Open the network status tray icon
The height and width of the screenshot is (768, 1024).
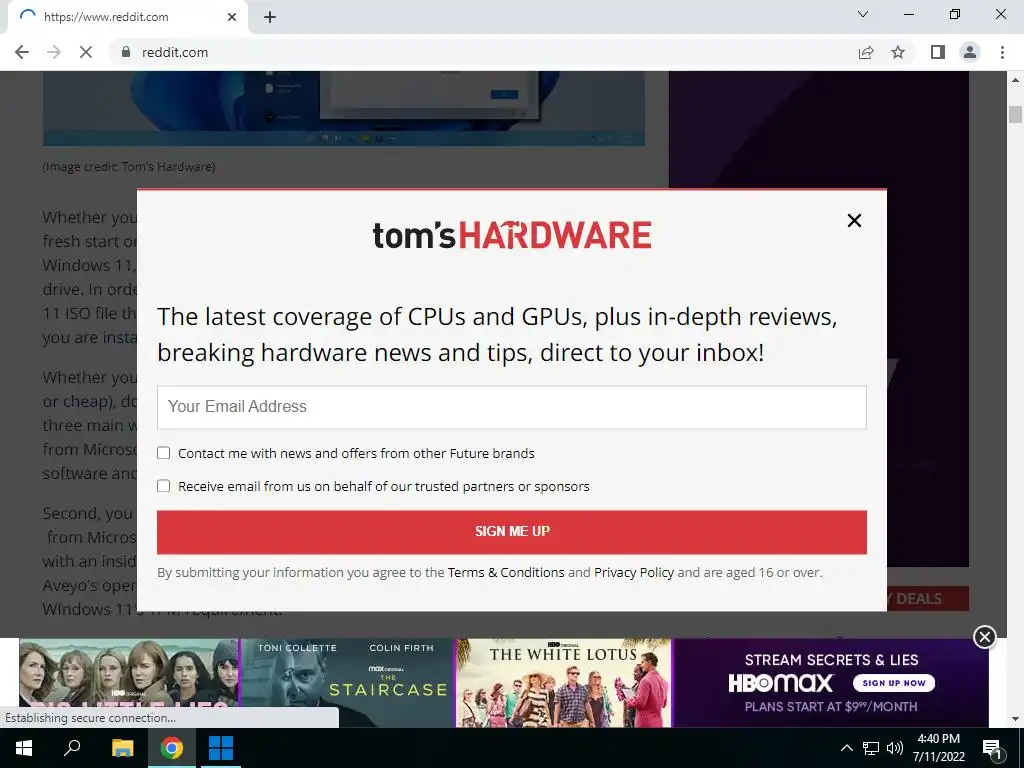pyautogui.click(x=871, y=748)
